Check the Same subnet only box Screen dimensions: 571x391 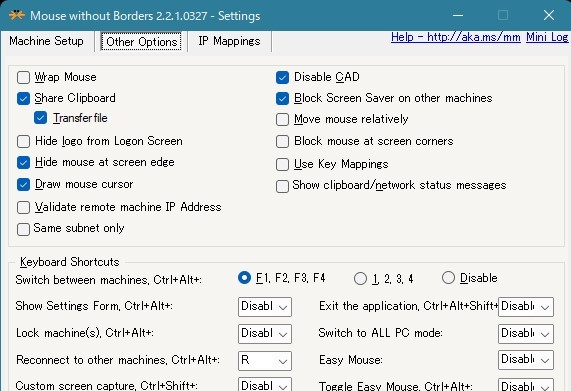point(24,229)
